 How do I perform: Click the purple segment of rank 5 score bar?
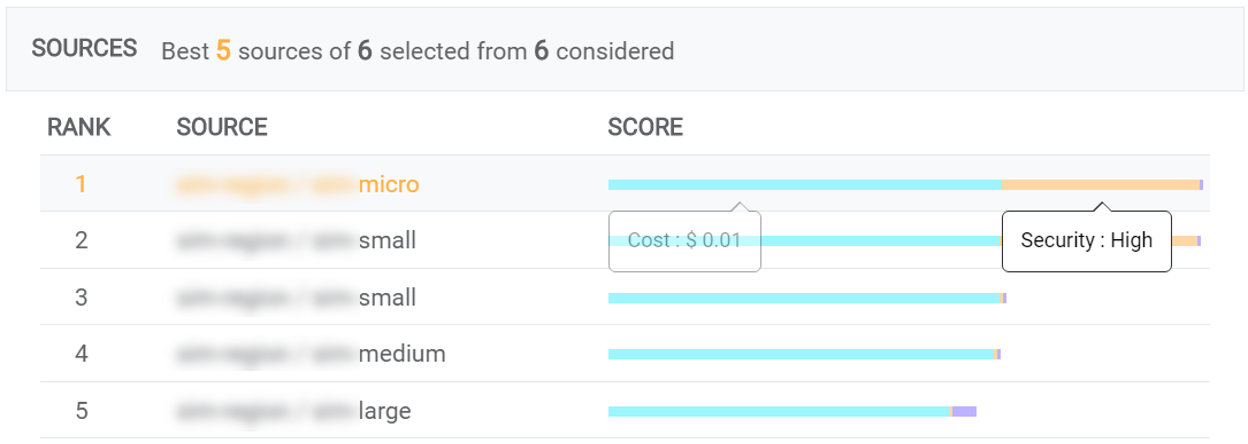point(964,411)
